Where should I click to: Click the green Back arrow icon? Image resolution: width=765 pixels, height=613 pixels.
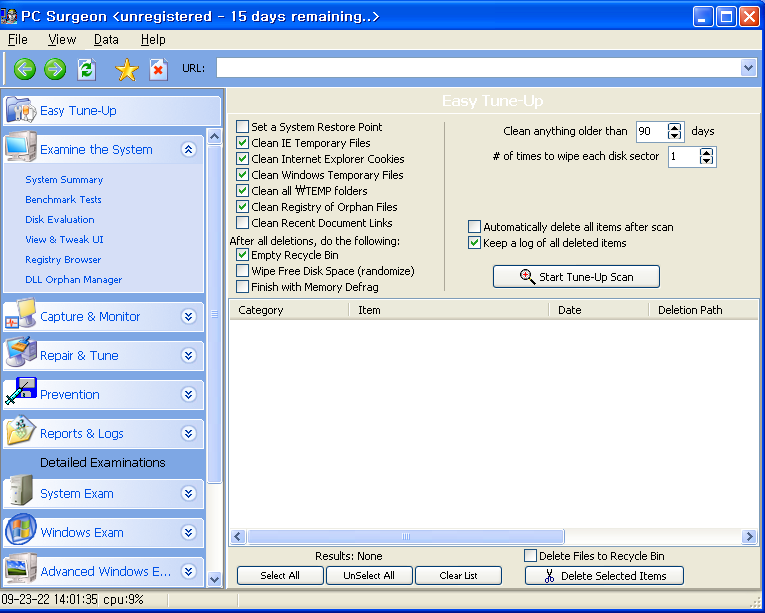[24, 69]
